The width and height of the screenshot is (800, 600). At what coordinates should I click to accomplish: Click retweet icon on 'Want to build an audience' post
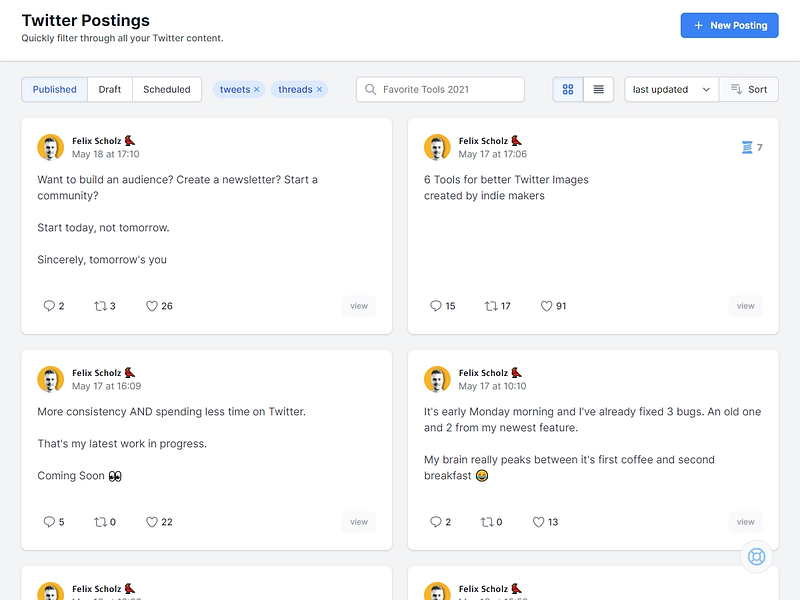pyautogui.click(x=100, y=306)
